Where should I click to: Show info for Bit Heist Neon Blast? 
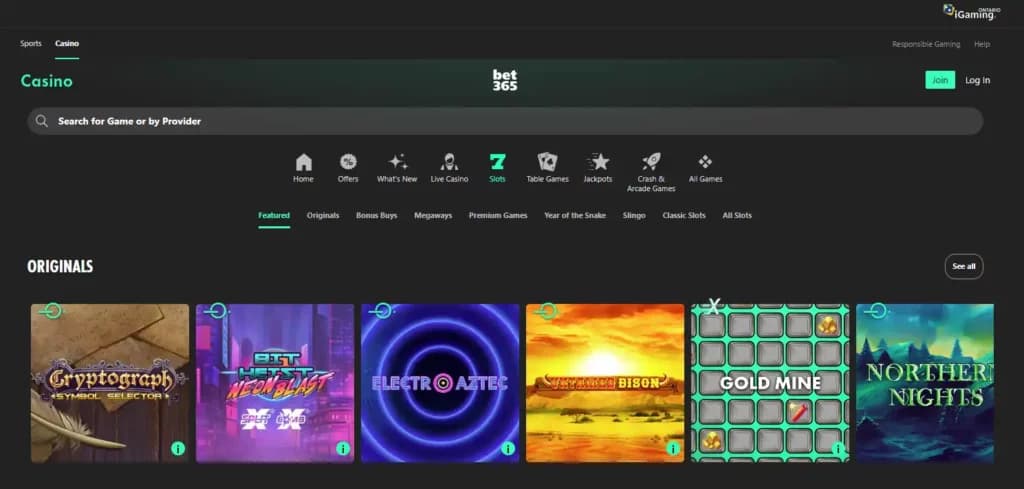343,449
